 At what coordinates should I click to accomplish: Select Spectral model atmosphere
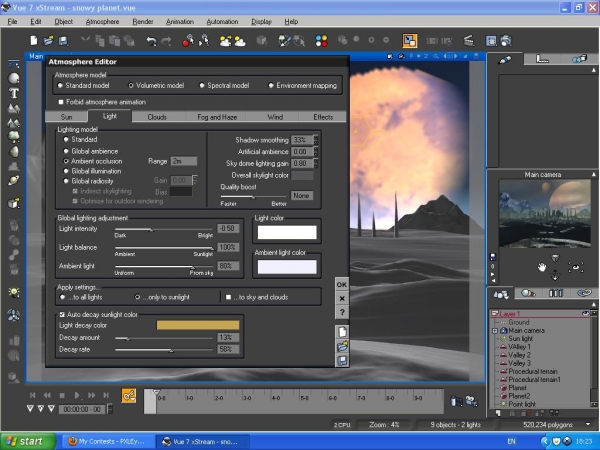[202, 85]
